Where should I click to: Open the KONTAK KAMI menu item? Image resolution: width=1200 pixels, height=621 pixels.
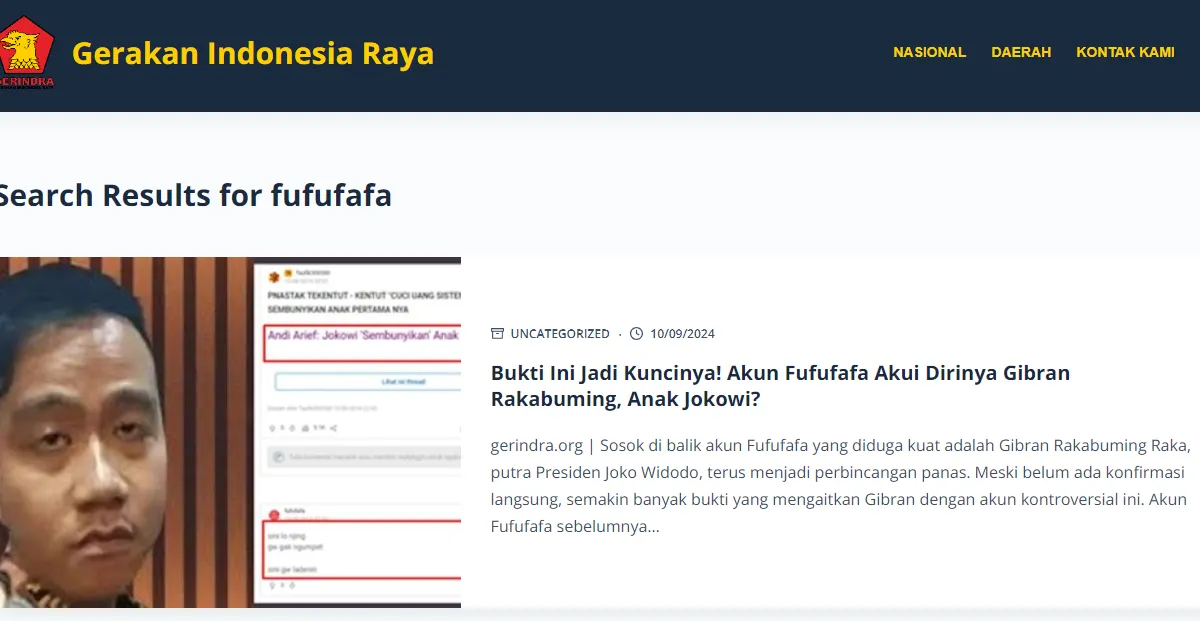pyautogui.click(x=1125, y=52)
